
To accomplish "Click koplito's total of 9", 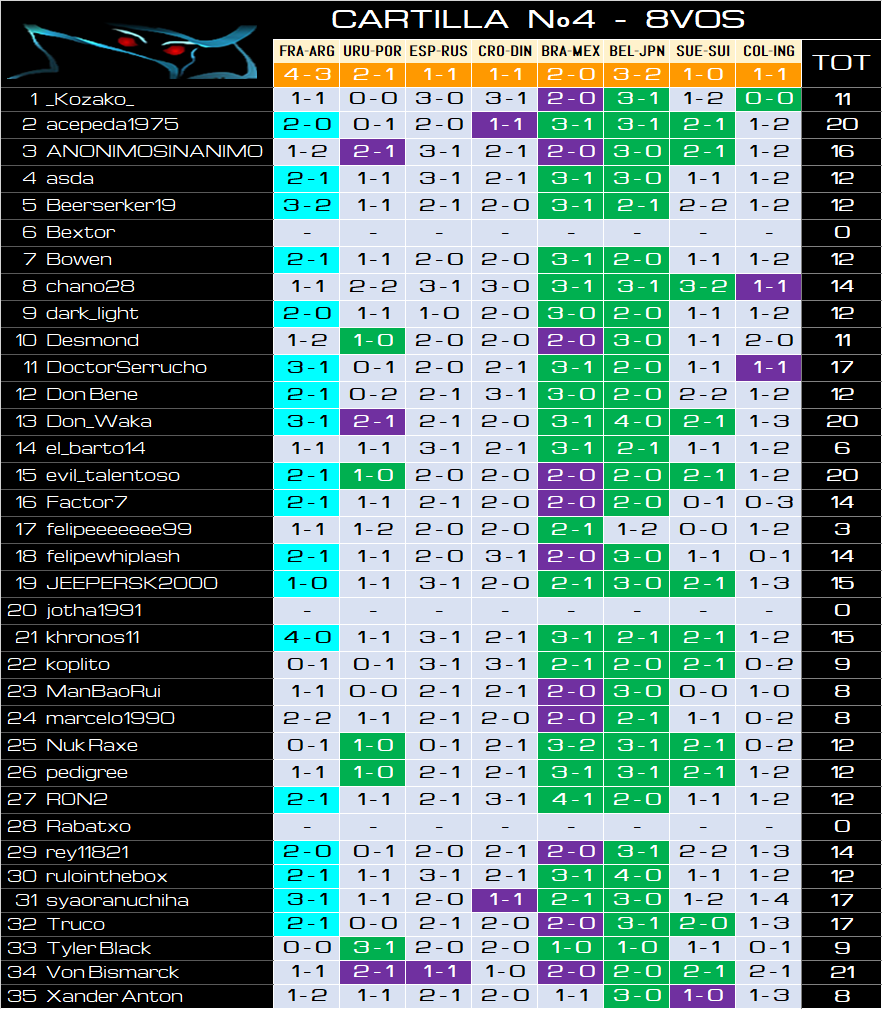I will tap(842, 665).
